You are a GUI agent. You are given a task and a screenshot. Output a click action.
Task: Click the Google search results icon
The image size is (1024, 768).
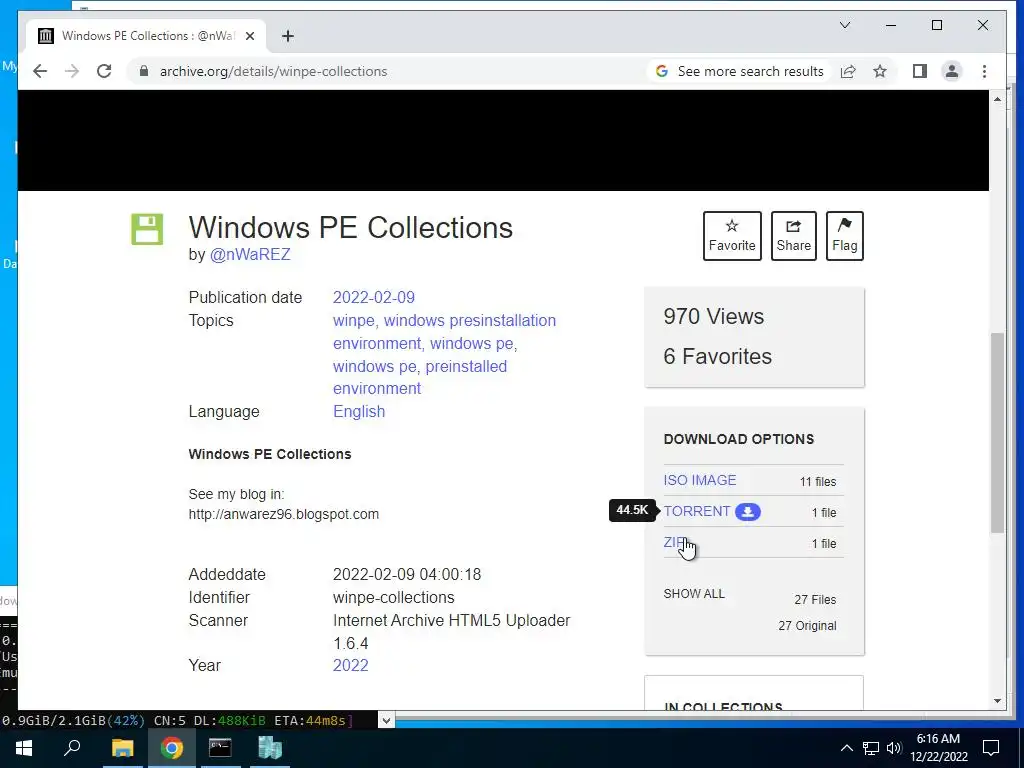coord(662,71)
